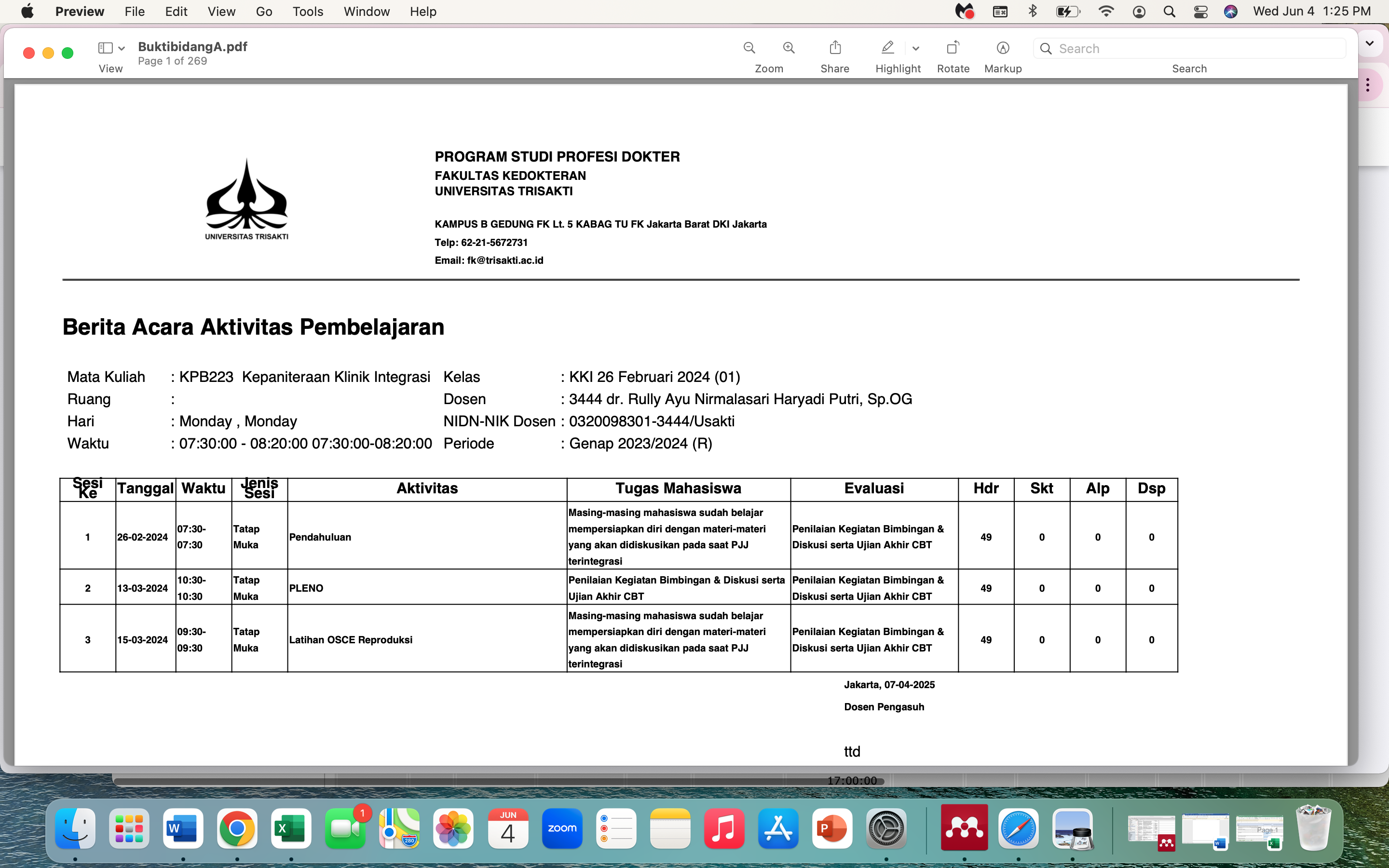Launch Google Chrome from the Dock
The height and width of the screenshot is (868, 1389).
tap(237, 828)
